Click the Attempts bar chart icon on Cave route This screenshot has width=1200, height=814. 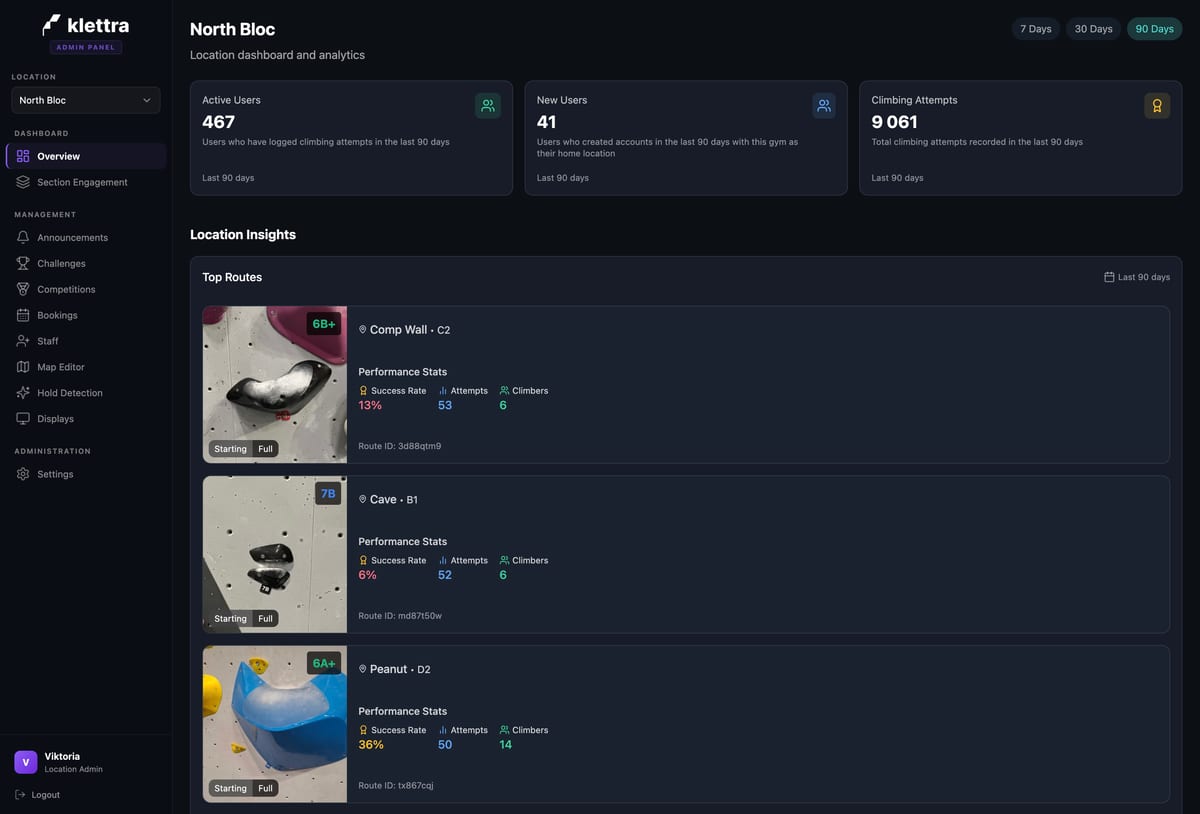coord(443,561)
